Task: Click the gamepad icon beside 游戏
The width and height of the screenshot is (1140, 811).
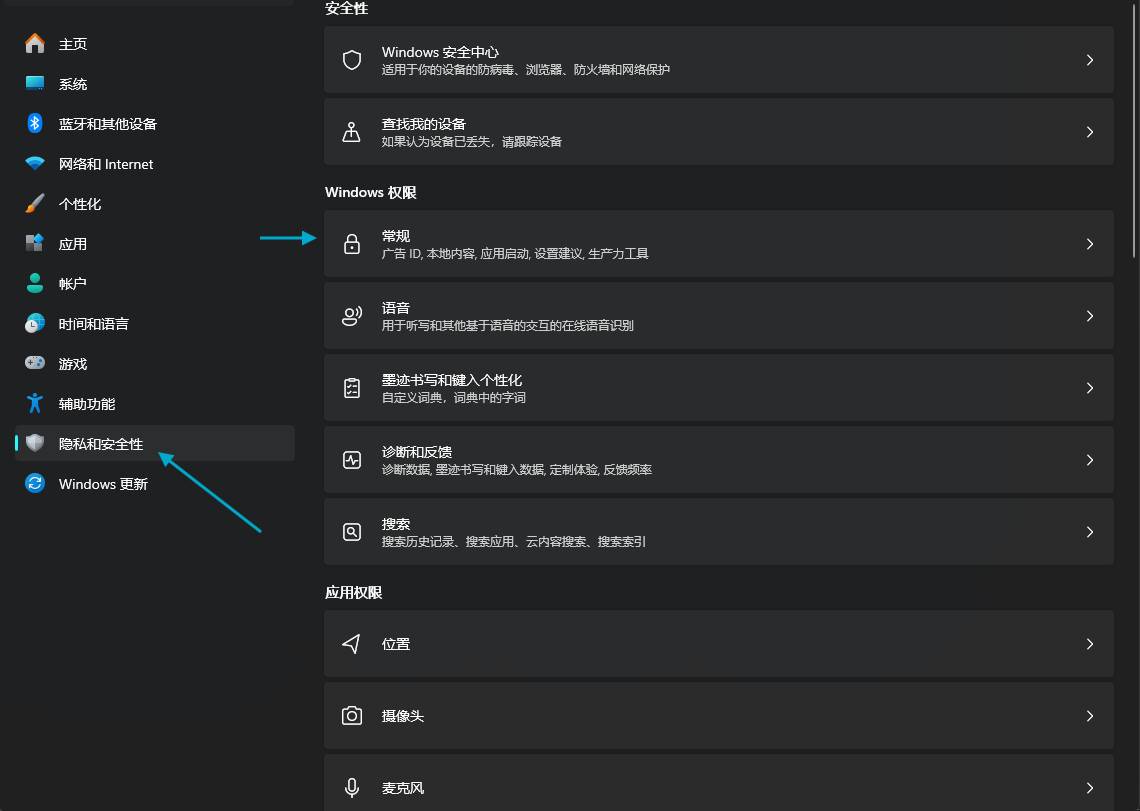Action: click(x=35, y=363)
